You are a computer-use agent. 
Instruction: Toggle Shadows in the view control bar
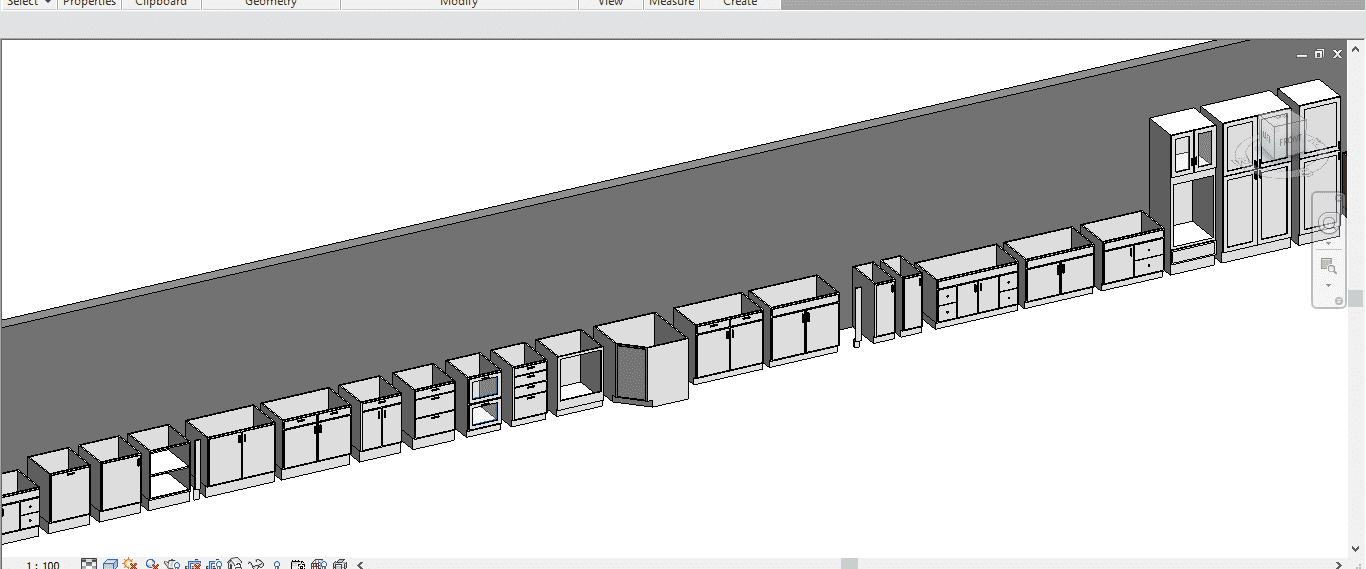pyautogui.click(x=152, y=565)
